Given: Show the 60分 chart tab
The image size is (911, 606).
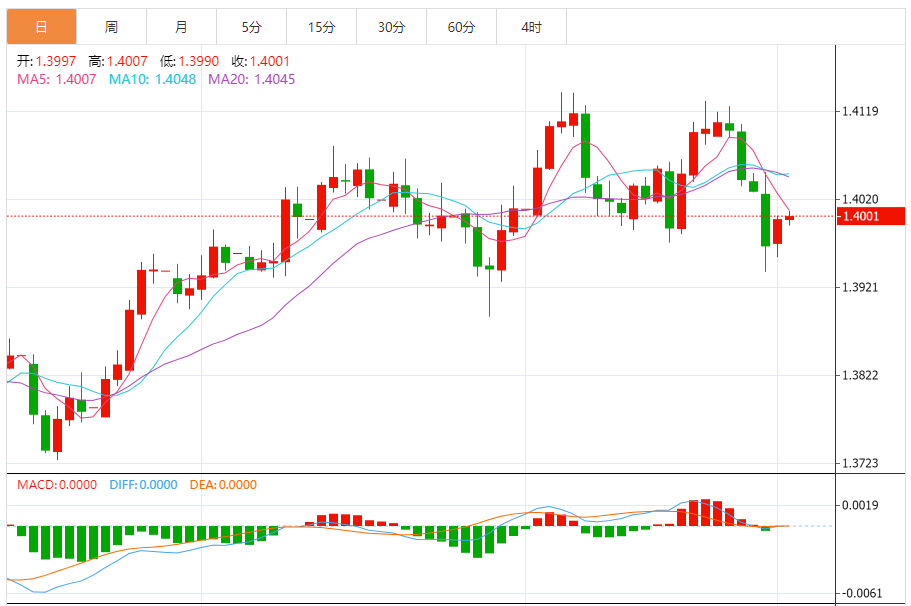Looking at the screenshot, I should [461, 27].
